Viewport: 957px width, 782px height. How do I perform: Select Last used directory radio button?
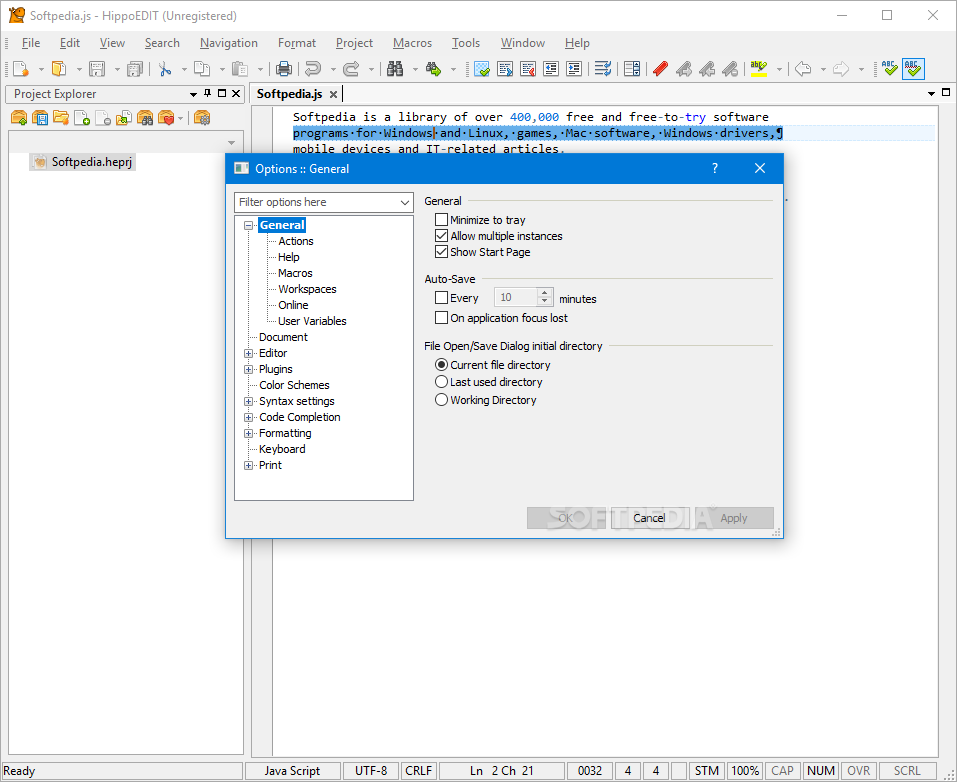(x=441, y=382)
